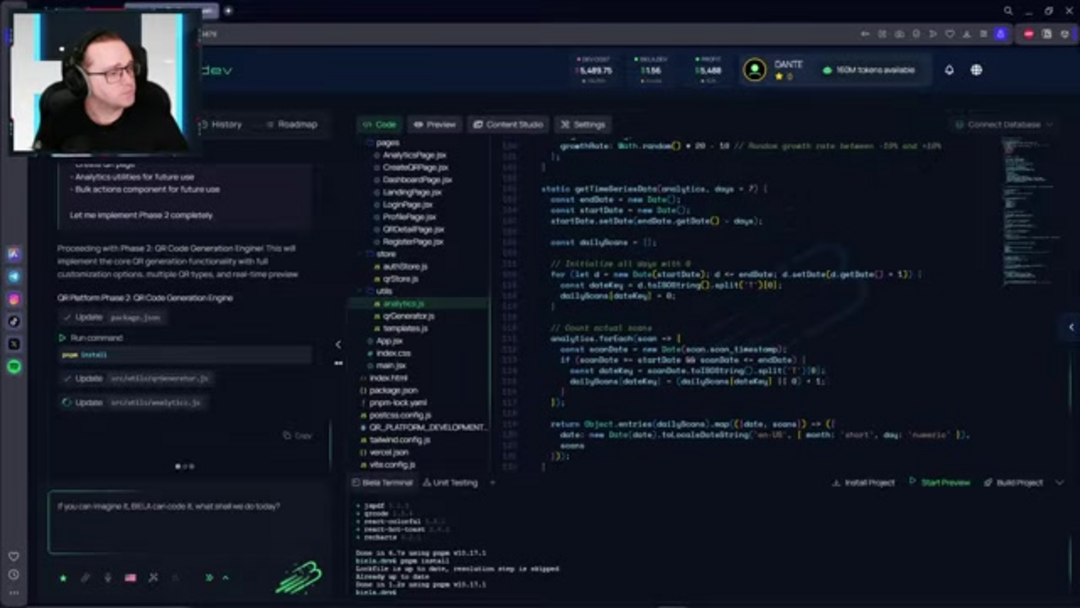Screen dimensions: 1080x608
Task: Click the Instagram icon in the left sidebar
Action: point(14,299)
